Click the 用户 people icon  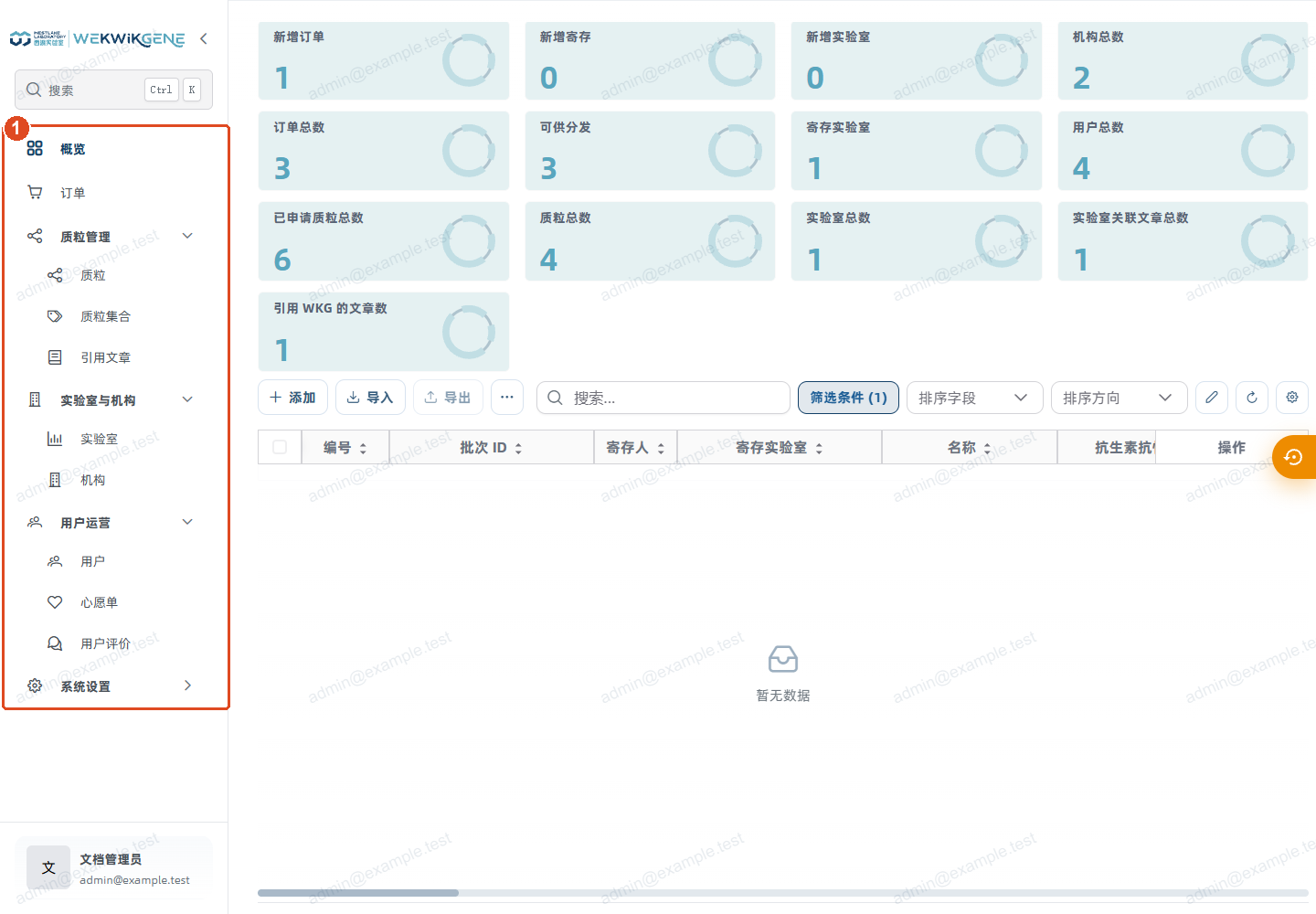pyautogui.click(x=55, y=561)
